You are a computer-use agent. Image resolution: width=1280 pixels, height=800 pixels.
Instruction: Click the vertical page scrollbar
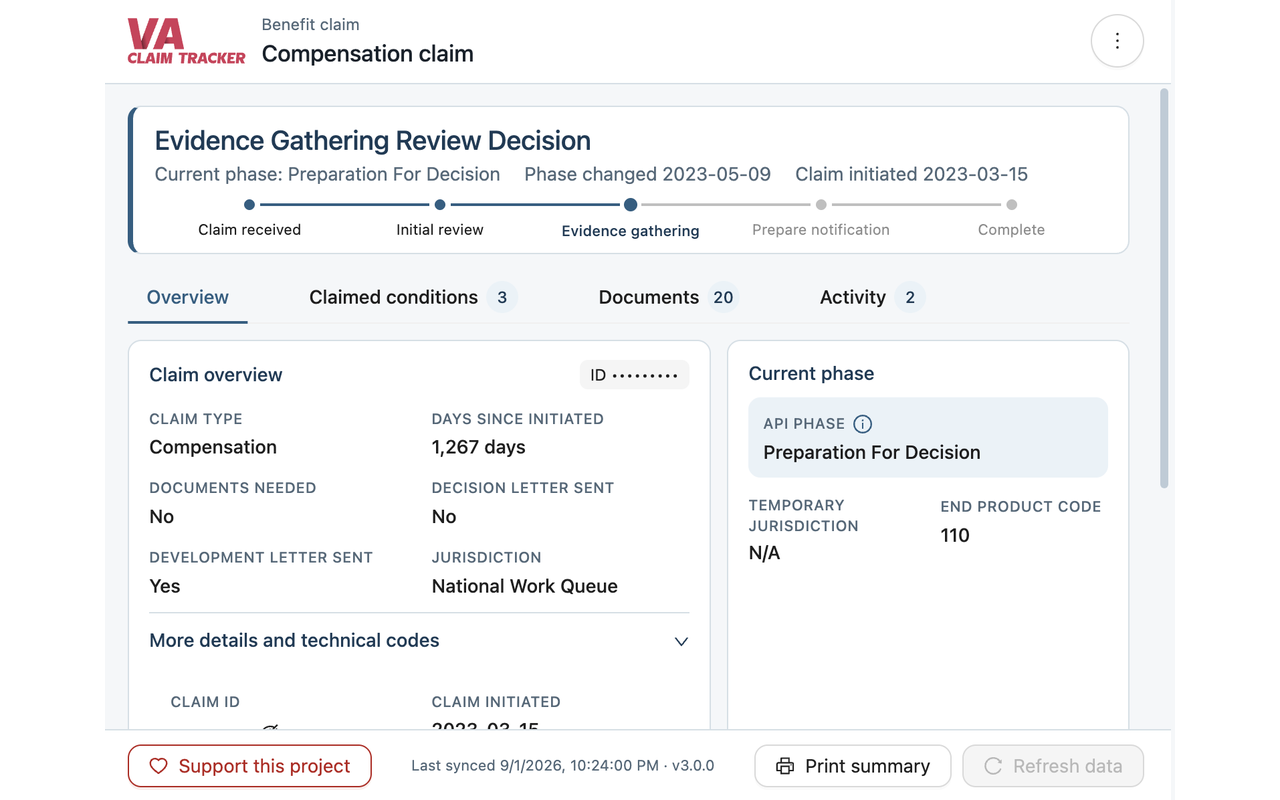click(x=1164, y=288)
